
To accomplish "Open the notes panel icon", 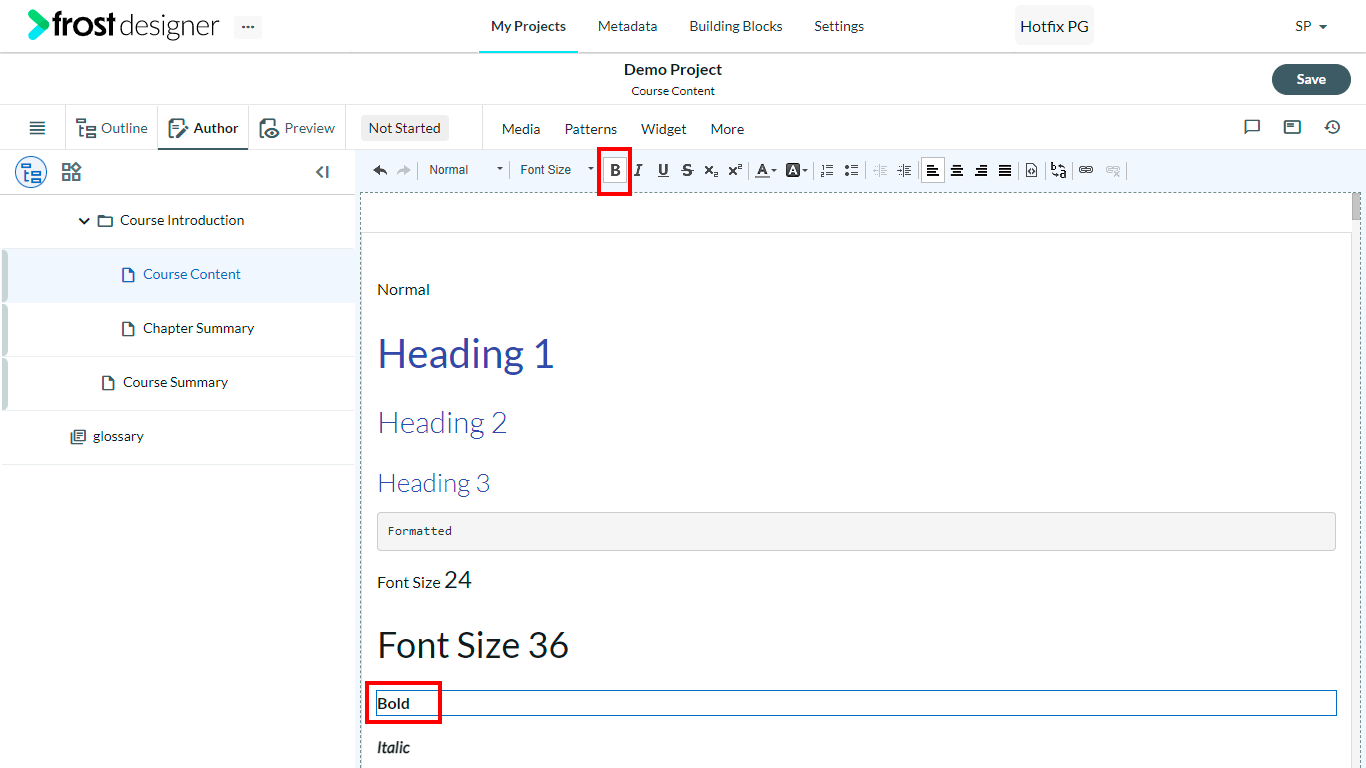I will [x=1292, y=127].
